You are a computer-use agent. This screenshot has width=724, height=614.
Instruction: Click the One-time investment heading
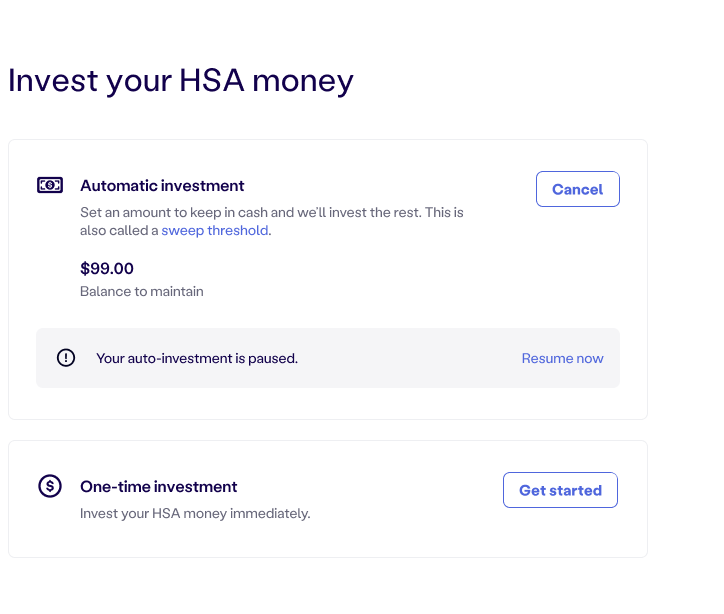coord(158,487)
